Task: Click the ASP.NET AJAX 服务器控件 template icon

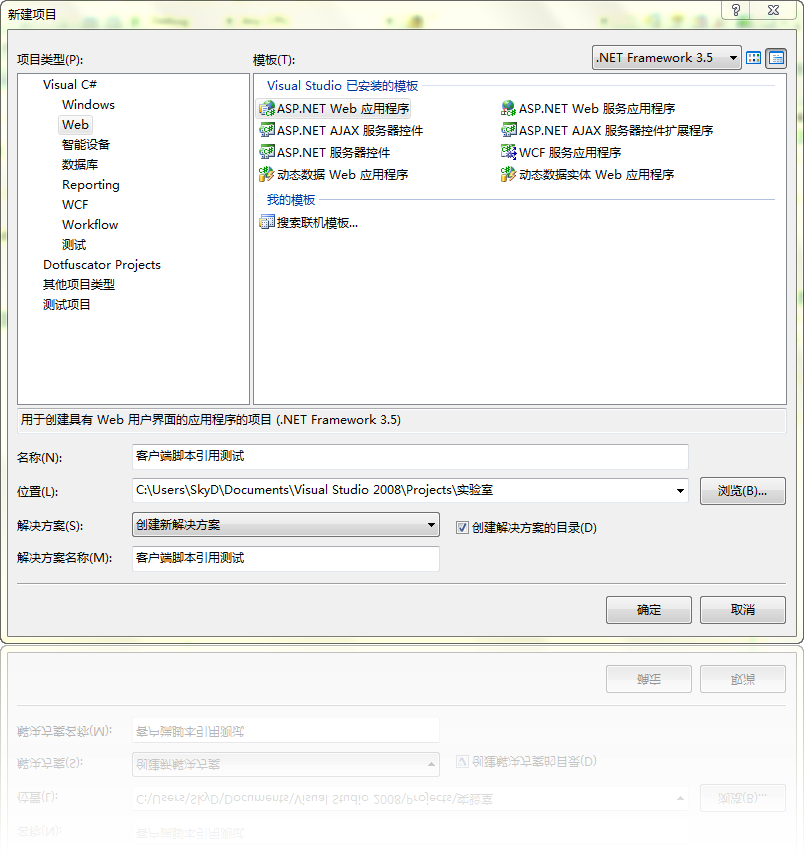Action: (267, 130)
